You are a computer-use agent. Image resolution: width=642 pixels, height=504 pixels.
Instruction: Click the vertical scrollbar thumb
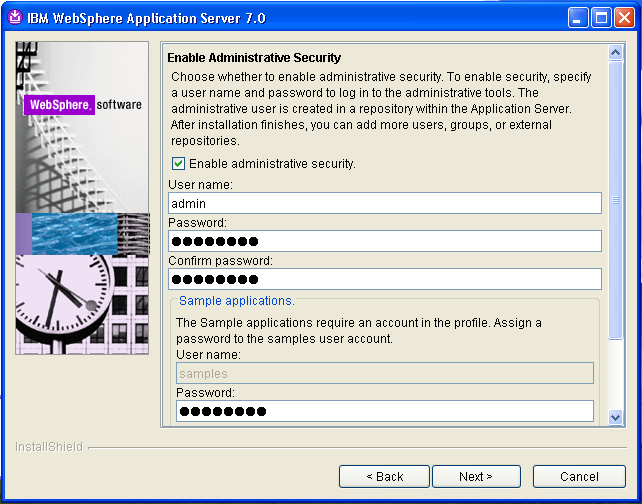point(616,200)
